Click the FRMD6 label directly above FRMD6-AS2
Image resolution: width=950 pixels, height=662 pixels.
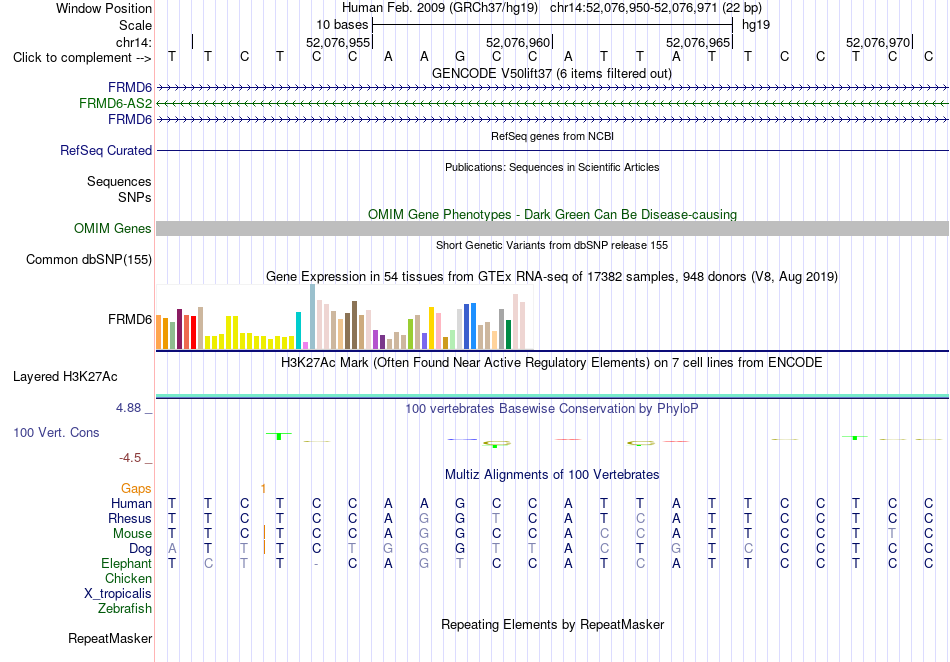point(130,88)
